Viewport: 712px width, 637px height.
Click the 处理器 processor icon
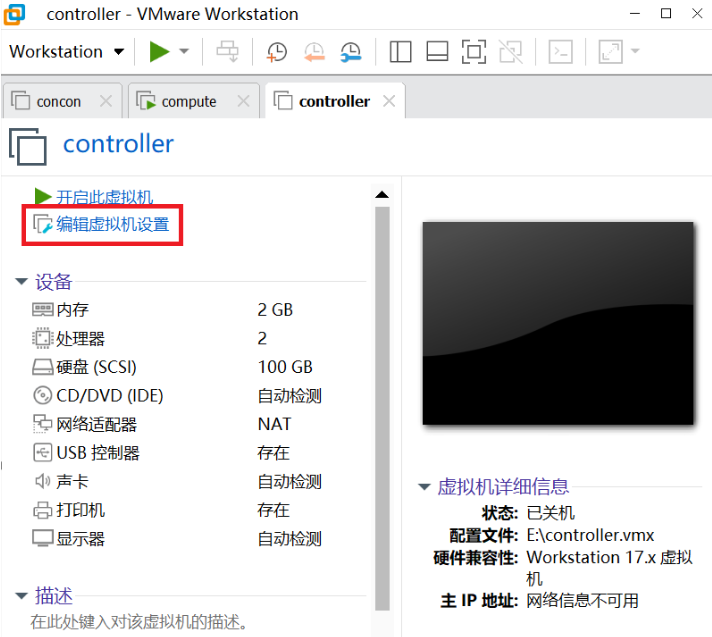point(43,338)
